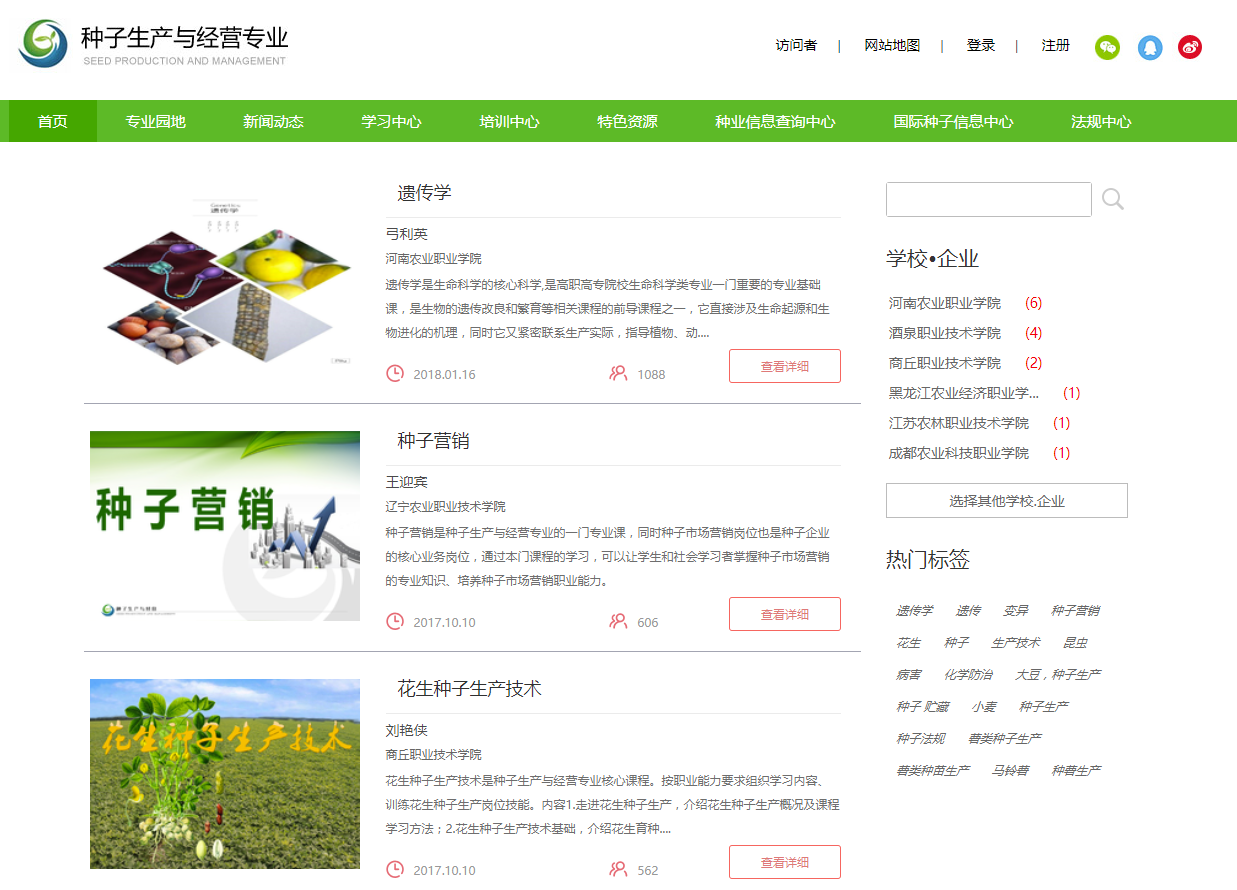Open the 河南农业职业学院 school filter link
Viewport: 1237px width, 890px height.
(944, 303)
